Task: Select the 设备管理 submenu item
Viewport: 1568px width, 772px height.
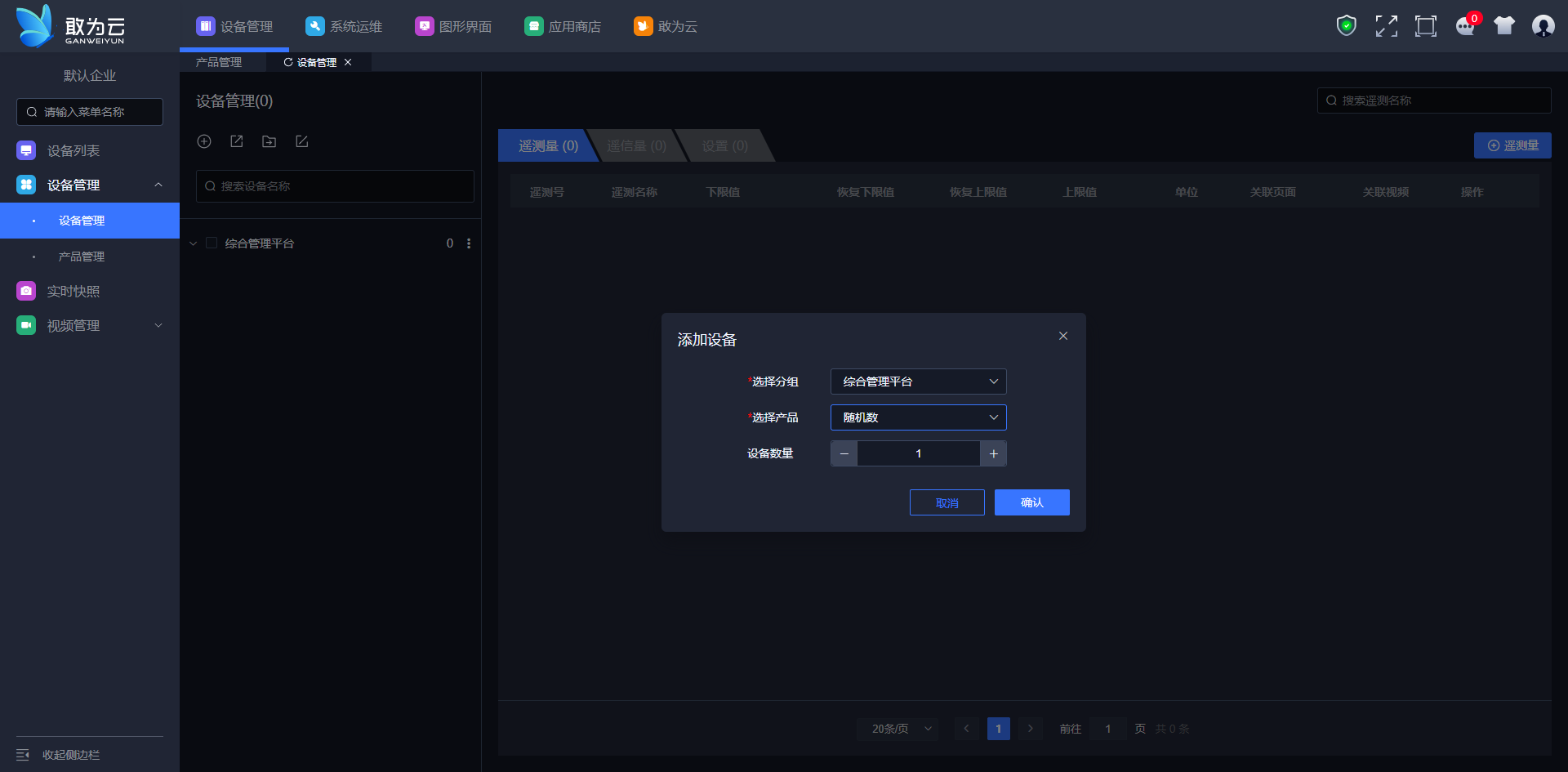Action: [90, 221]
